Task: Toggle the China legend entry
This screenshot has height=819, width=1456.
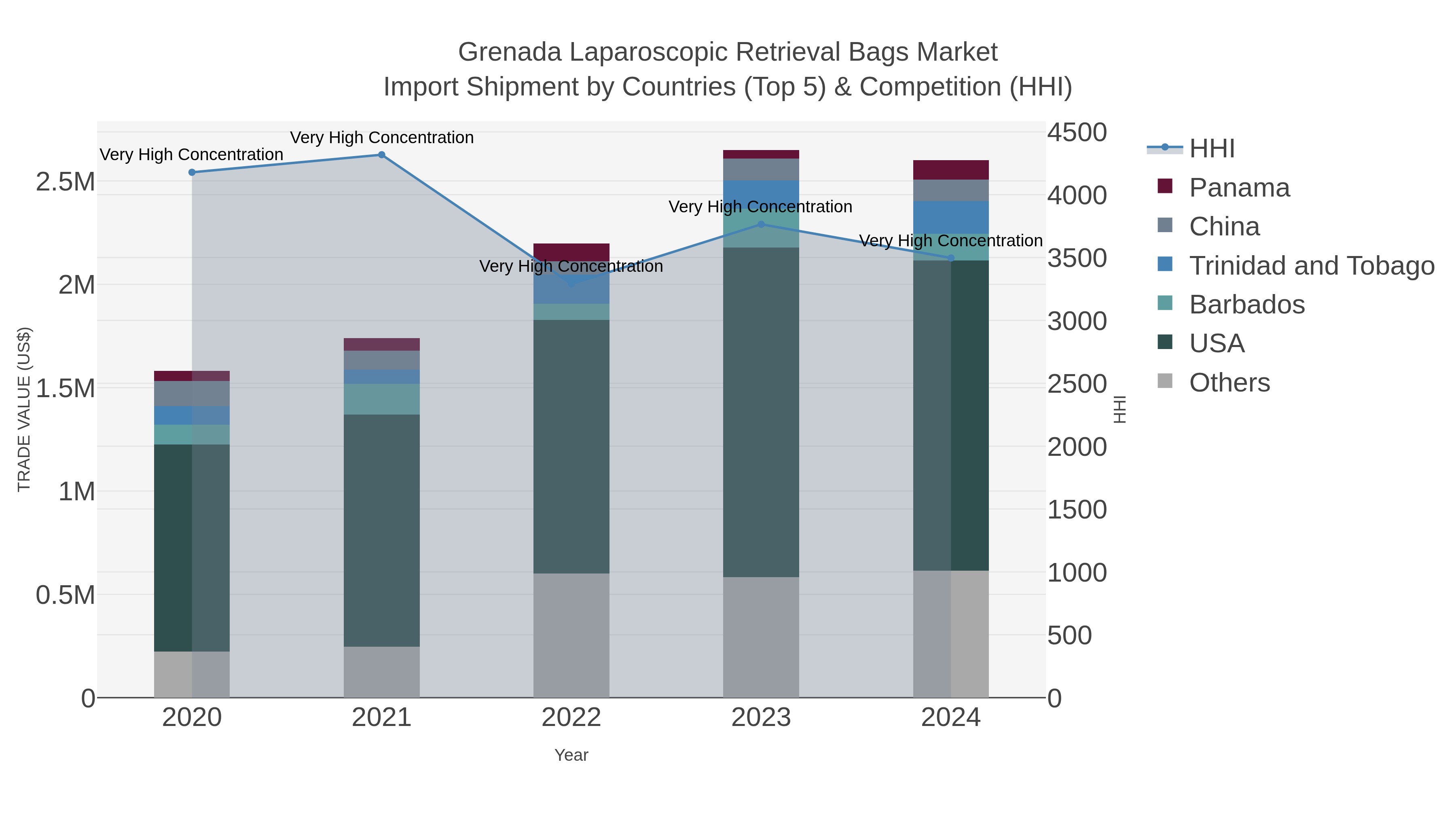Action: coord(1208,226)
